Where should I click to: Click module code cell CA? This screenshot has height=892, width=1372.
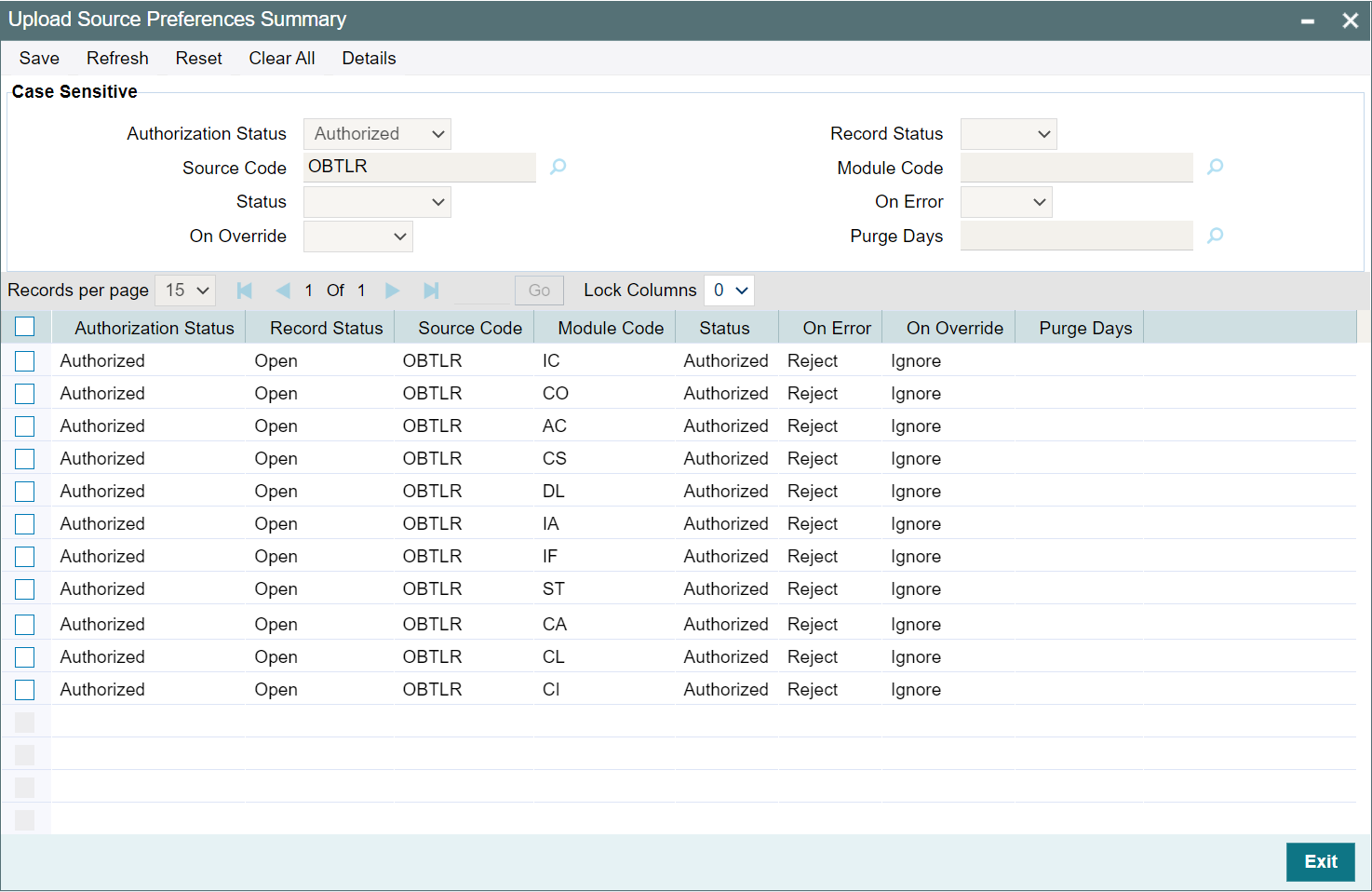click(555, 624)
